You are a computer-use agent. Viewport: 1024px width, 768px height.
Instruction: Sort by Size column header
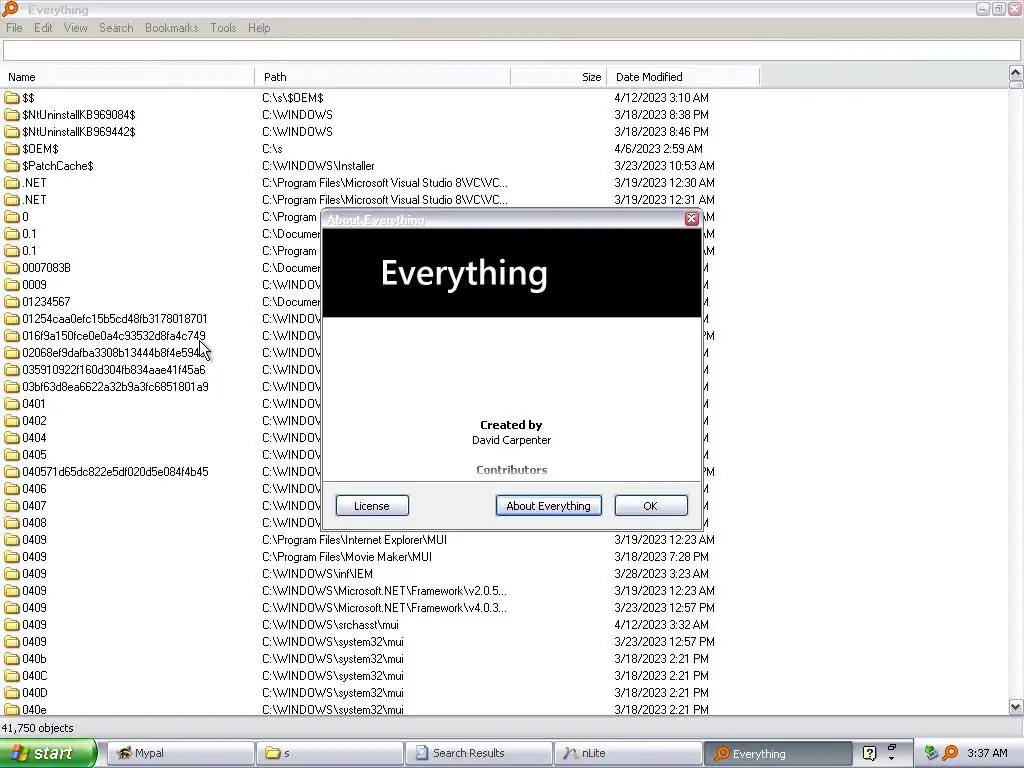559,77
